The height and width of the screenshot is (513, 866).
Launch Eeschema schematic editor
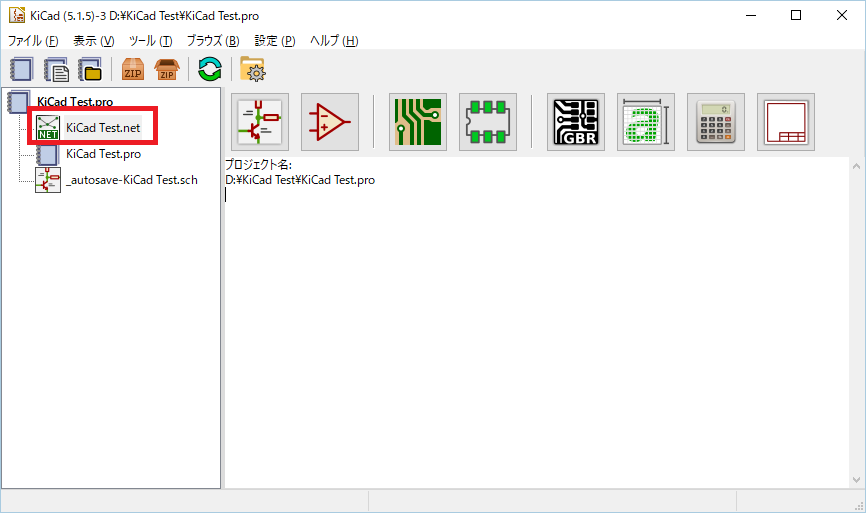click(260, 122)
